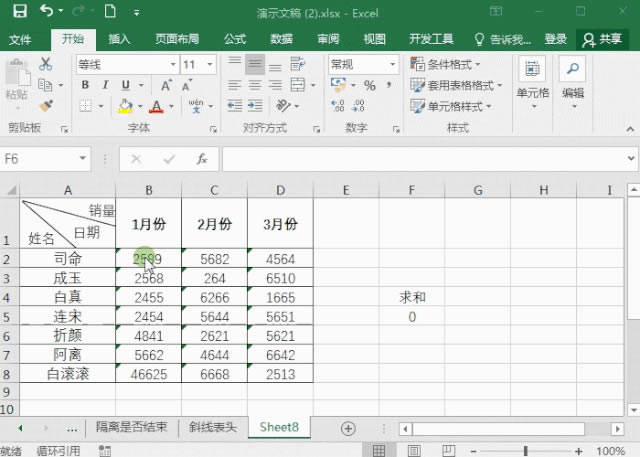Click the Undo arrow icon
This screenshot has width=640, height=457.
coord(49,12)
